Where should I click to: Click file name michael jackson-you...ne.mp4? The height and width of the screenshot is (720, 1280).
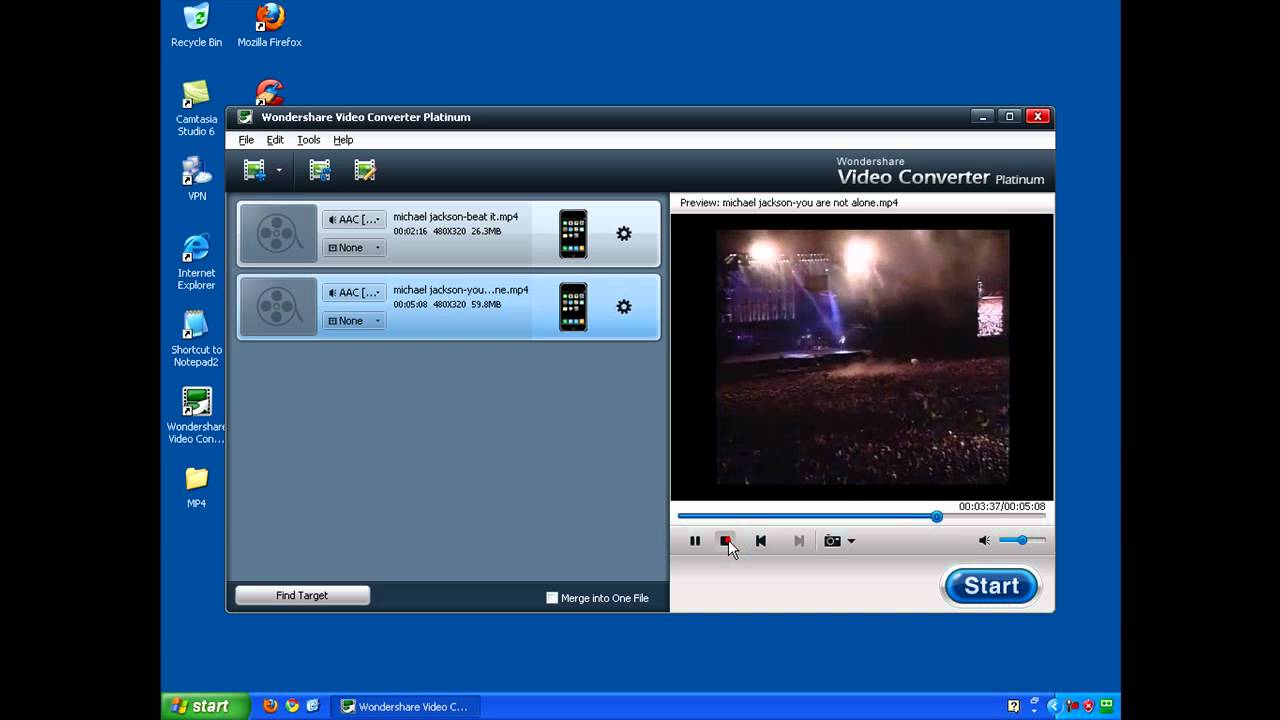coord(460,290)
